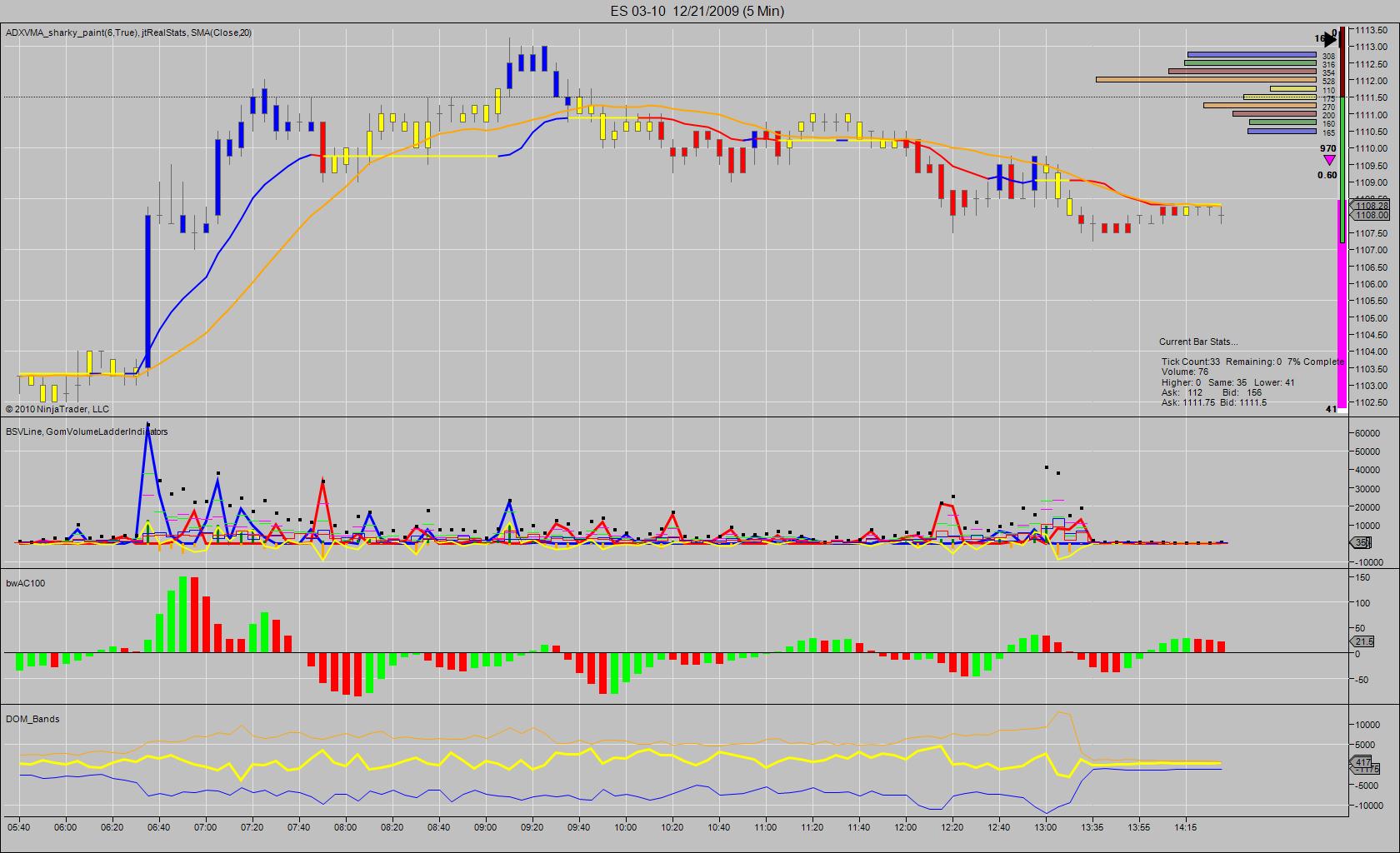Select the volume profile bar labeled 308
The width and height of the screenshot is (1400, 853).
click(x=1252, y=55)
